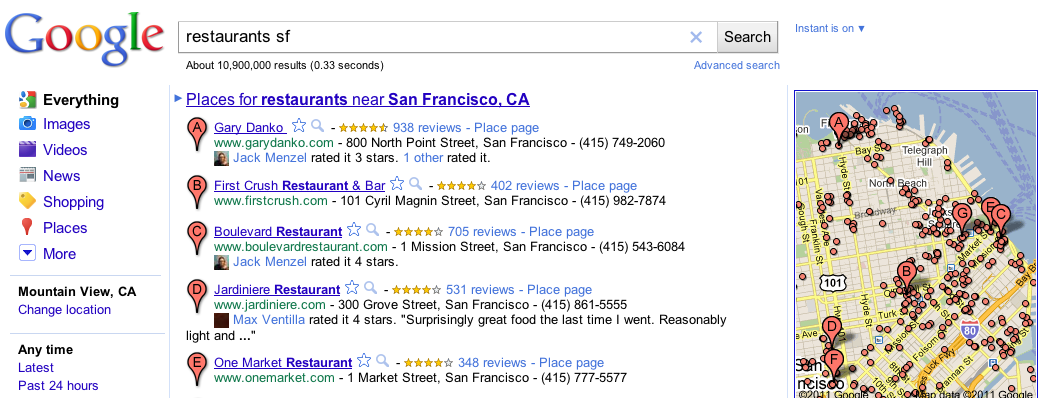The height and width of the screenshot is (398, 1038).
Task: Open the Gary Danko title link
Action: (x=250, y=127)
